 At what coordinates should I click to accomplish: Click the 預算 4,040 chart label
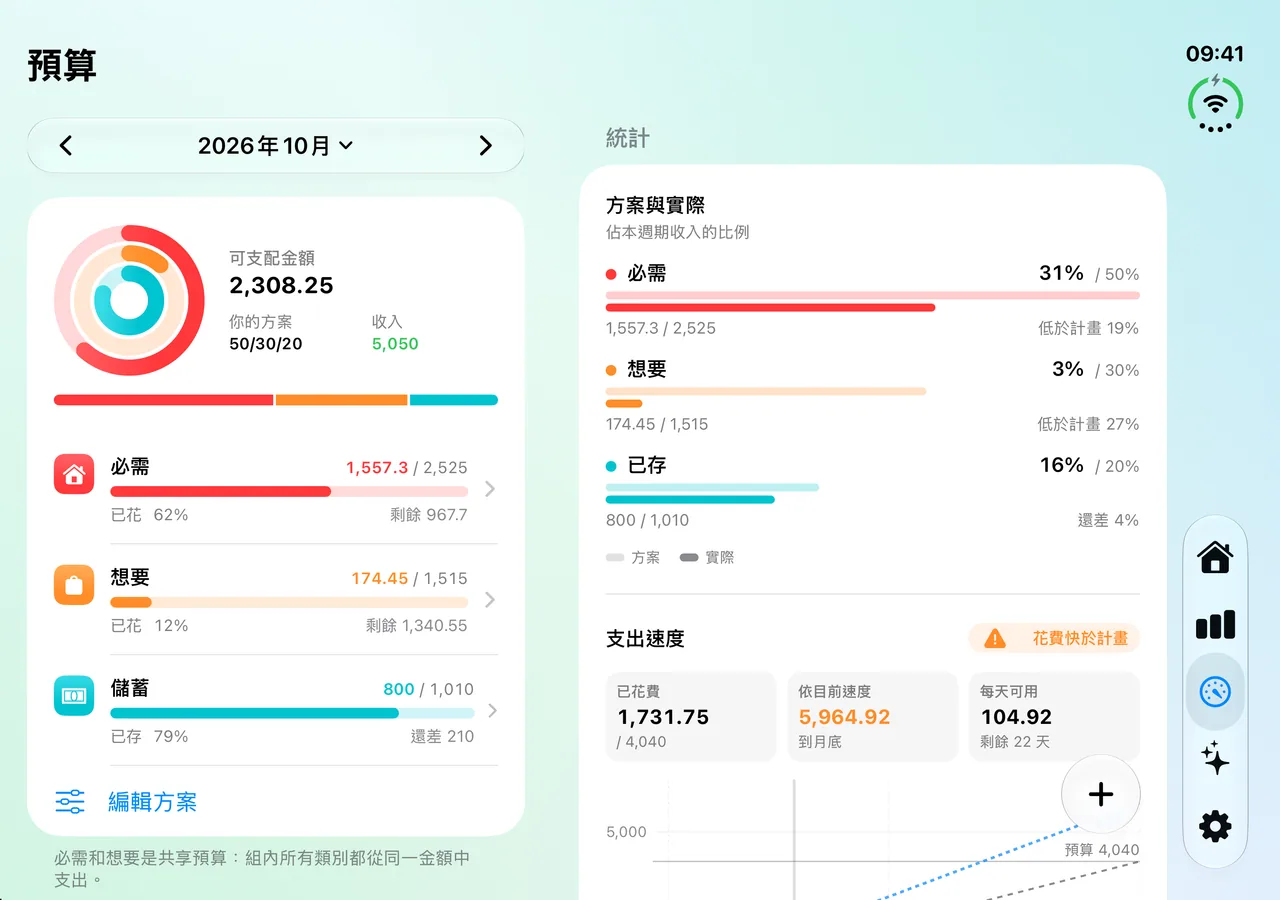pos(1102,850)
